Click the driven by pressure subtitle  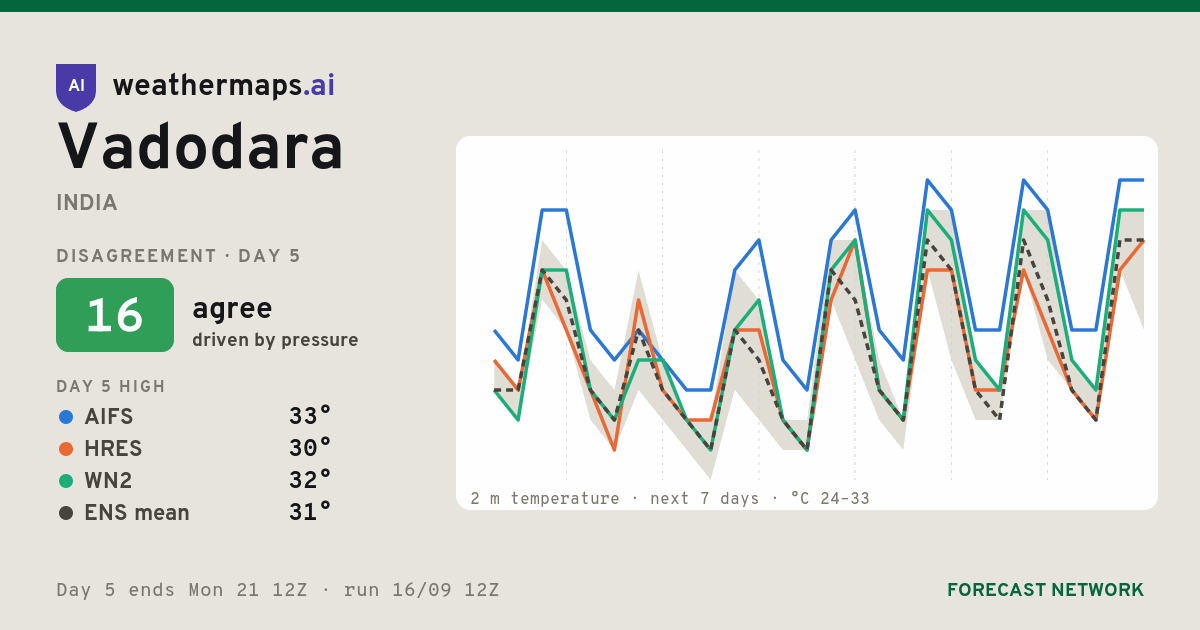pyautogui.click(x=275, y=340)
